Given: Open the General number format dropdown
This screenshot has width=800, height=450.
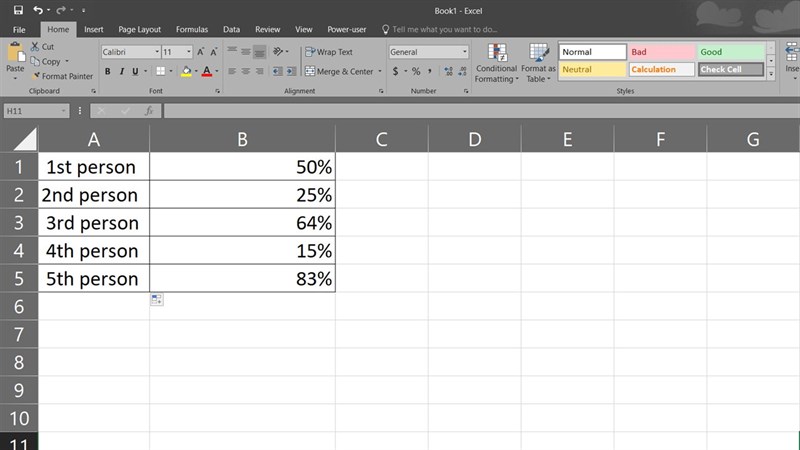Looking at the screenshot, I should 464,52.
